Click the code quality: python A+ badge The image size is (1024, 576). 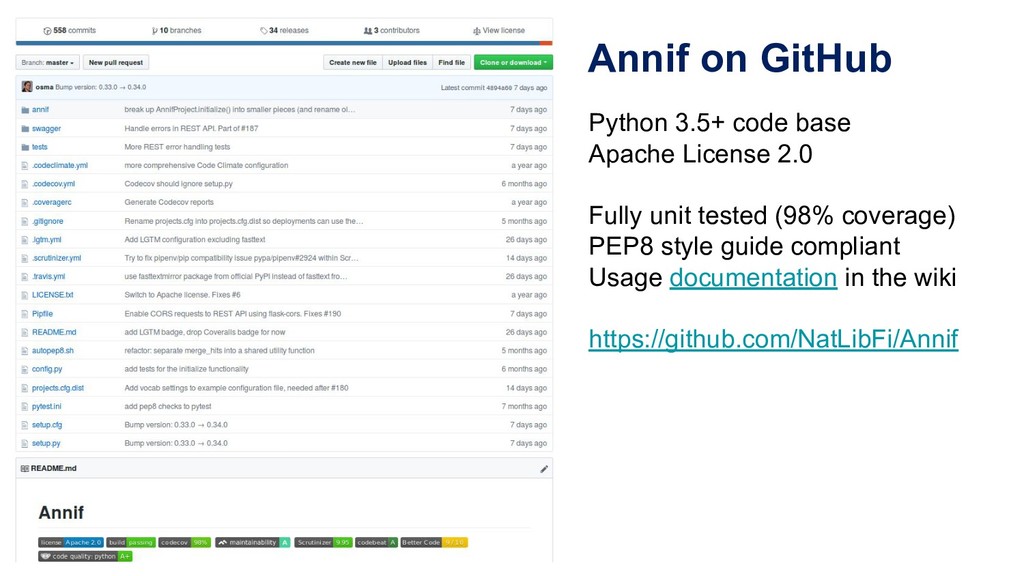pyautogui.click(x=85, y=556)
